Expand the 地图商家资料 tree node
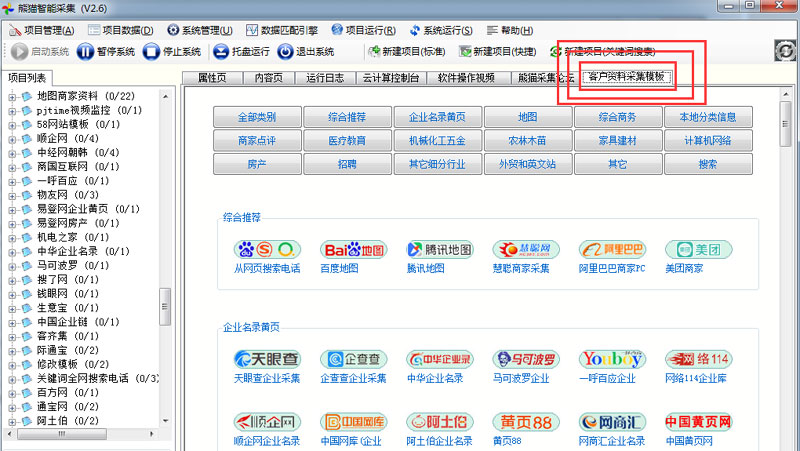The width and height of the screenshot is (800, 451). point(12,96)
